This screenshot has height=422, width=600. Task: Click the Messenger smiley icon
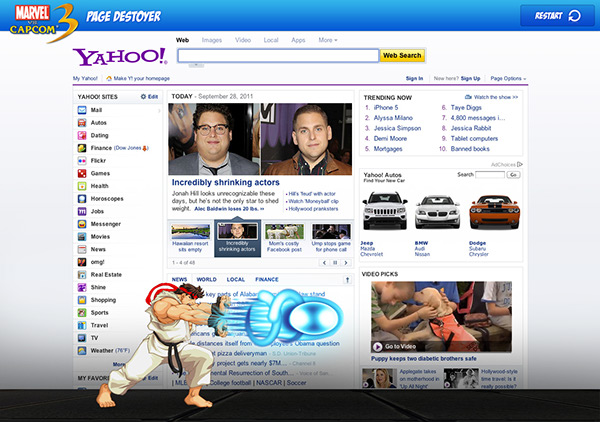click(x=82, y=224)
